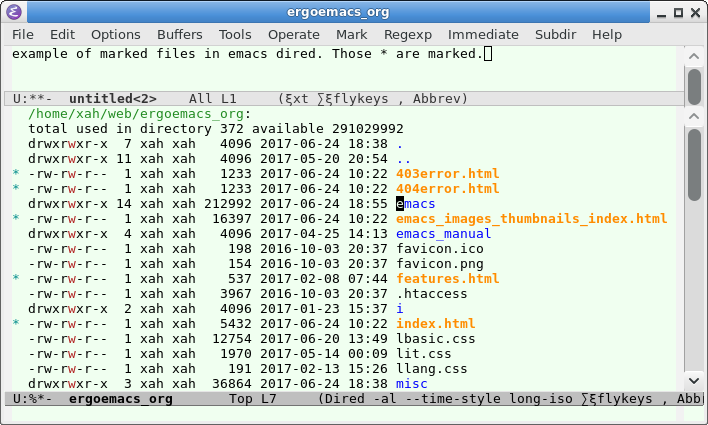Open the directory named i
The image size is (708, 425).
[x=400, y=308]
